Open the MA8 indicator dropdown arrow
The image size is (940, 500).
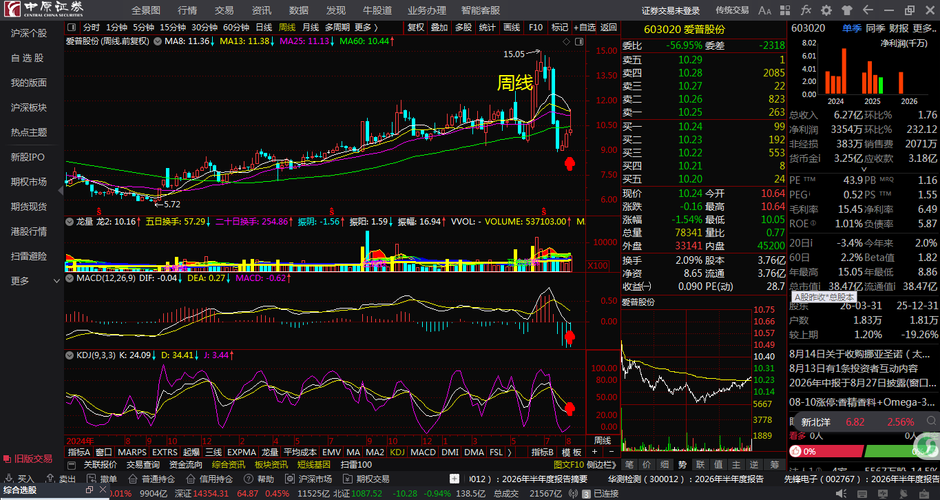(158, 41)
